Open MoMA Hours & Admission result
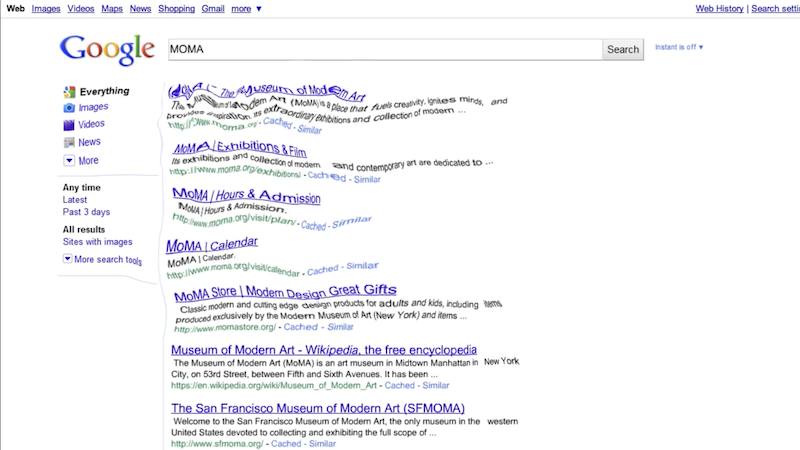 [246, 195]
